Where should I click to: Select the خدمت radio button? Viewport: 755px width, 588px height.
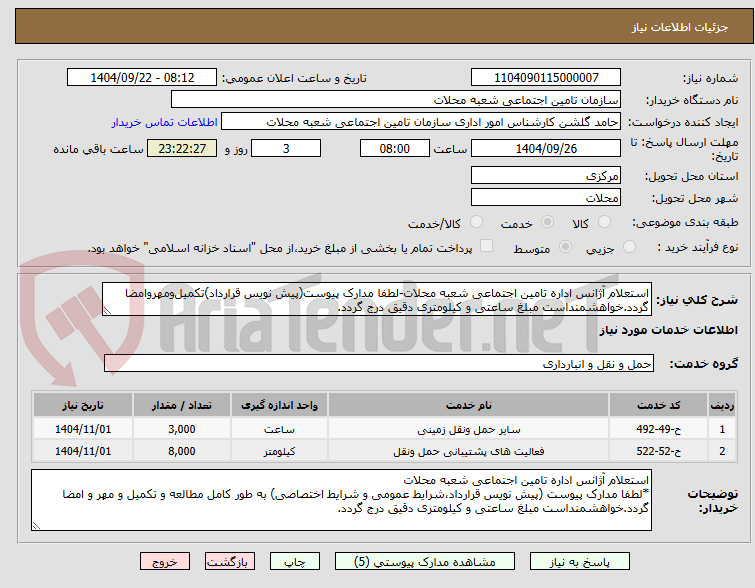coord(547,222)
